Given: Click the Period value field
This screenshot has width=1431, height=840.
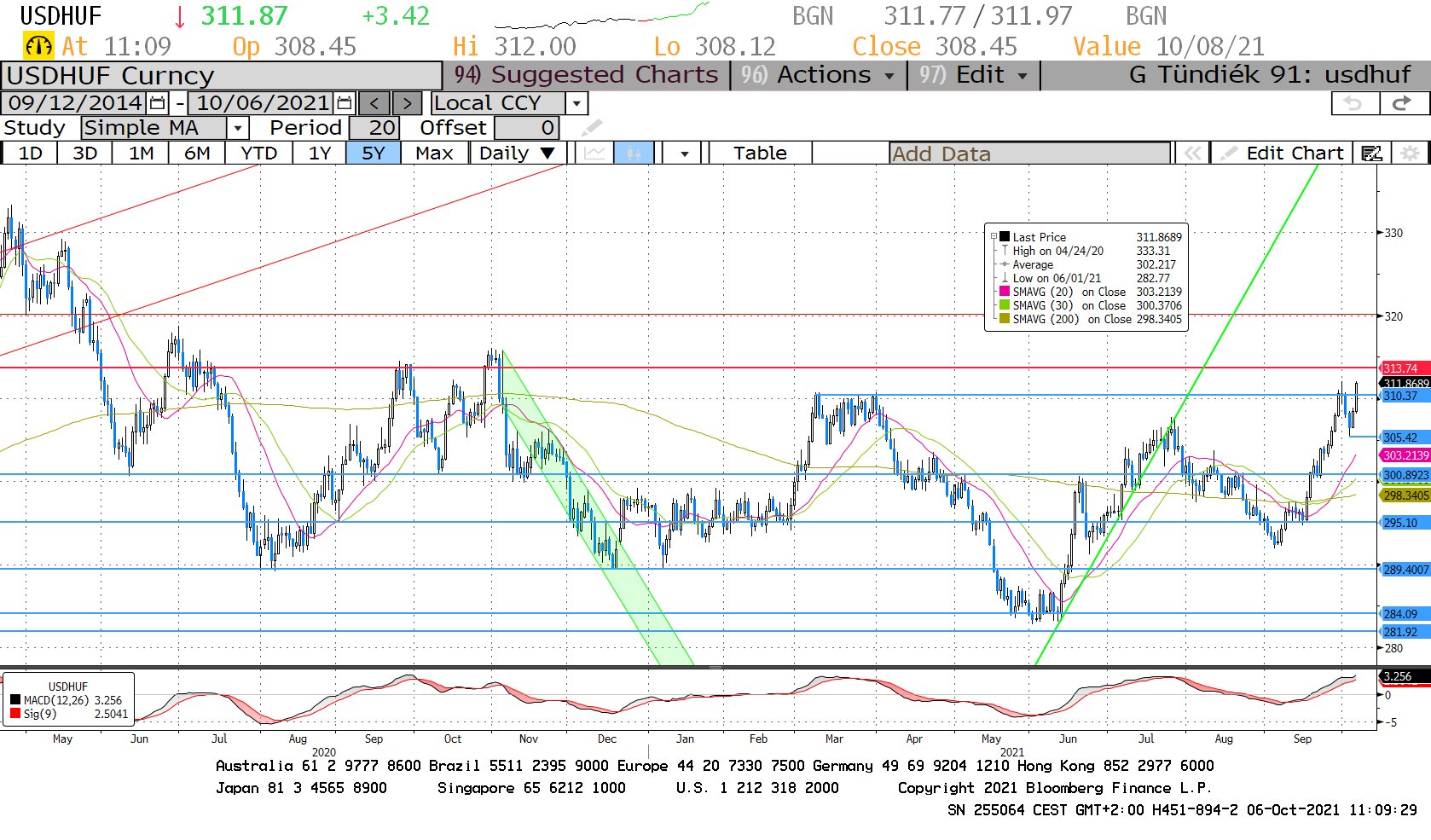Looking at the screenshot, I should 373,128.
